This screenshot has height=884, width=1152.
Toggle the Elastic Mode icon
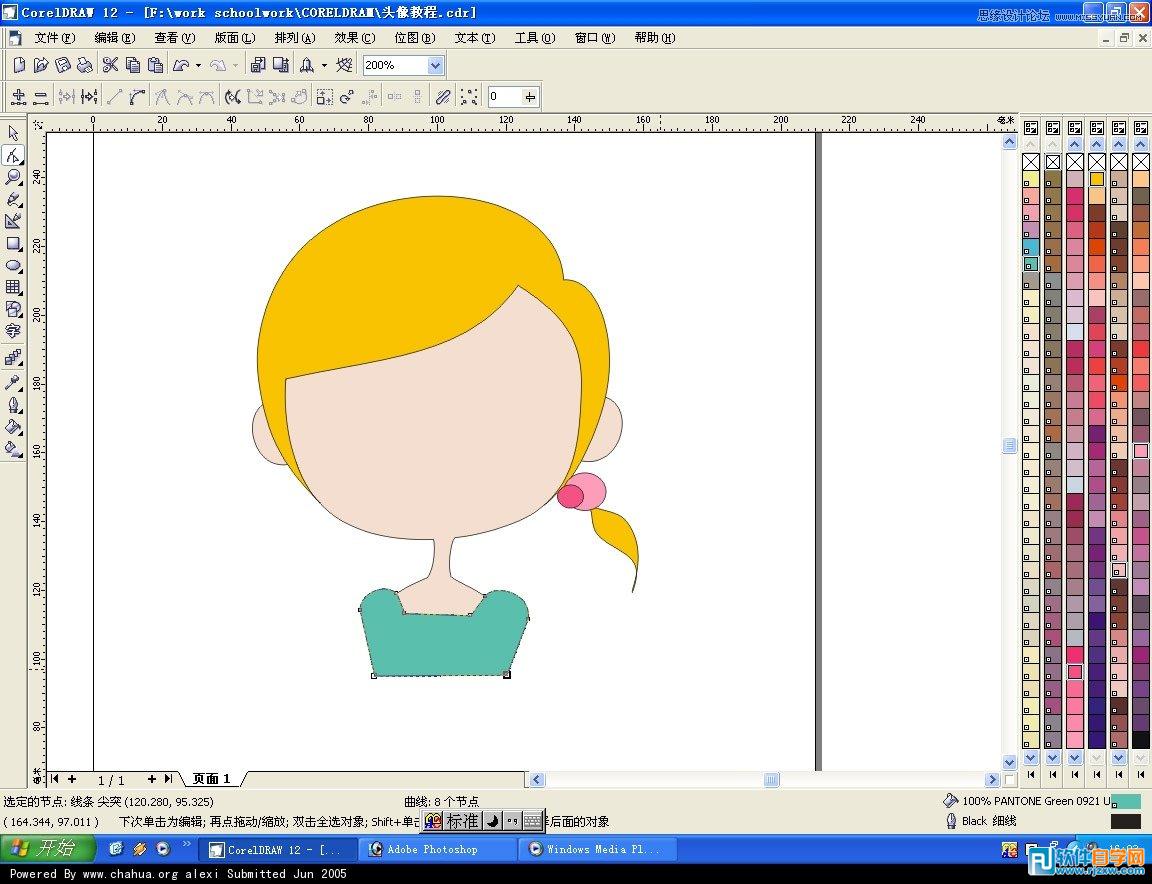coord(443,96)
